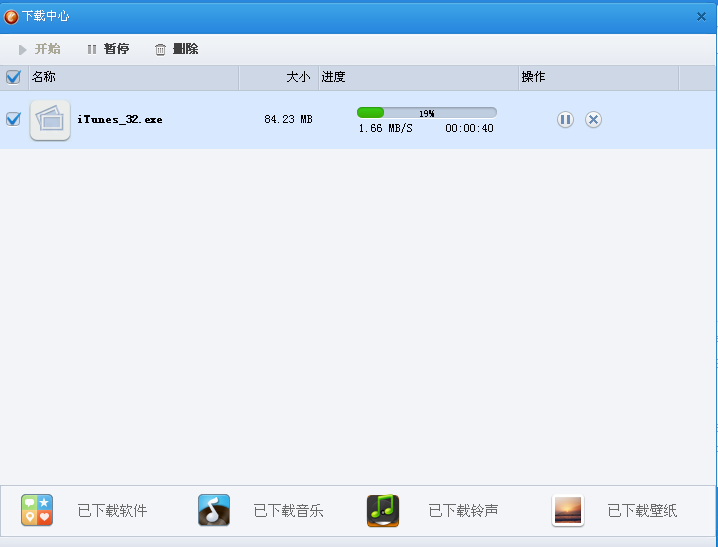Open the 已下载铃声 ringtone icon
718x547 pixels.
383,510
